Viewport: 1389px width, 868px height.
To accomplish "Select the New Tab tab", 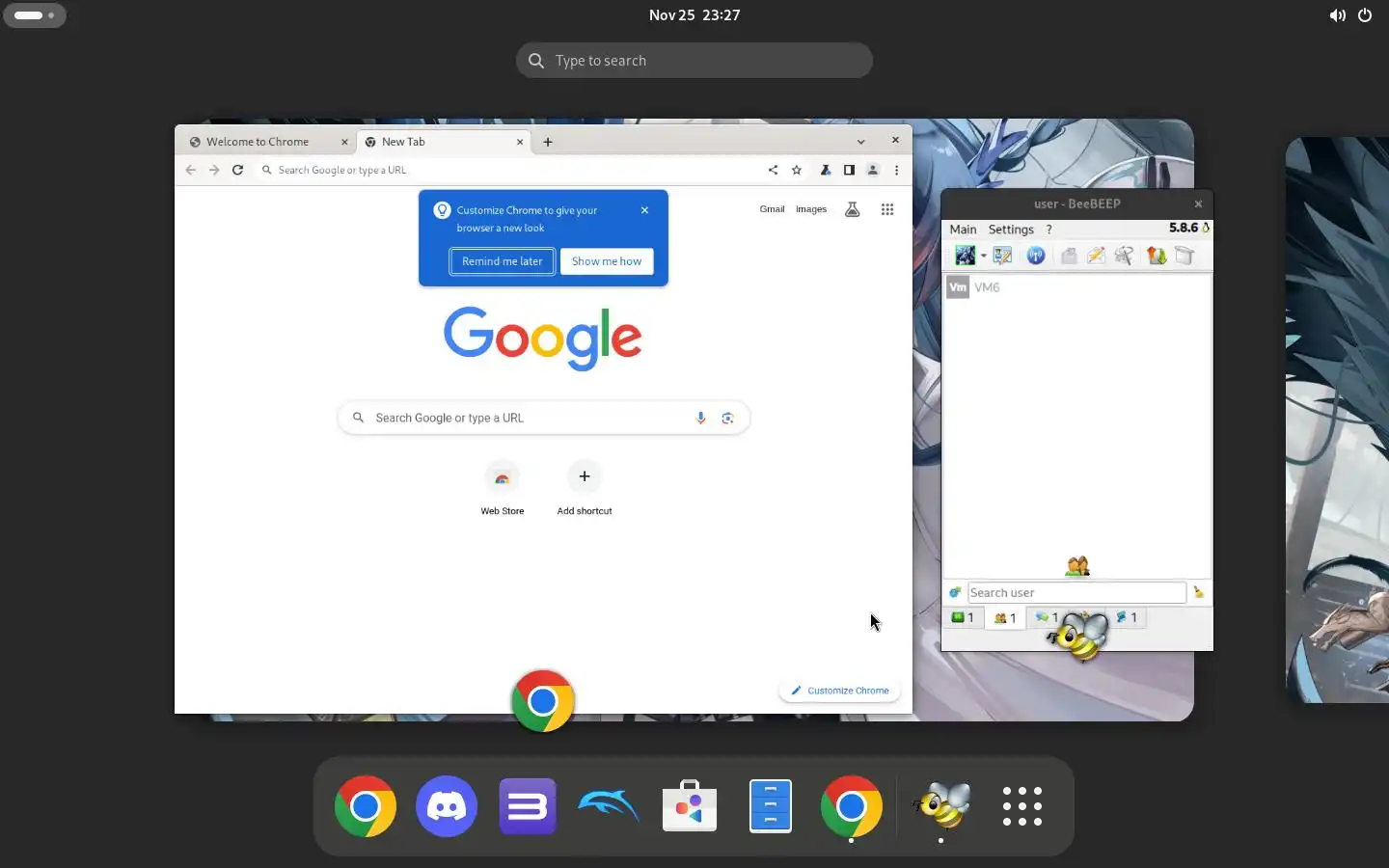I will [x=444, y=142].
